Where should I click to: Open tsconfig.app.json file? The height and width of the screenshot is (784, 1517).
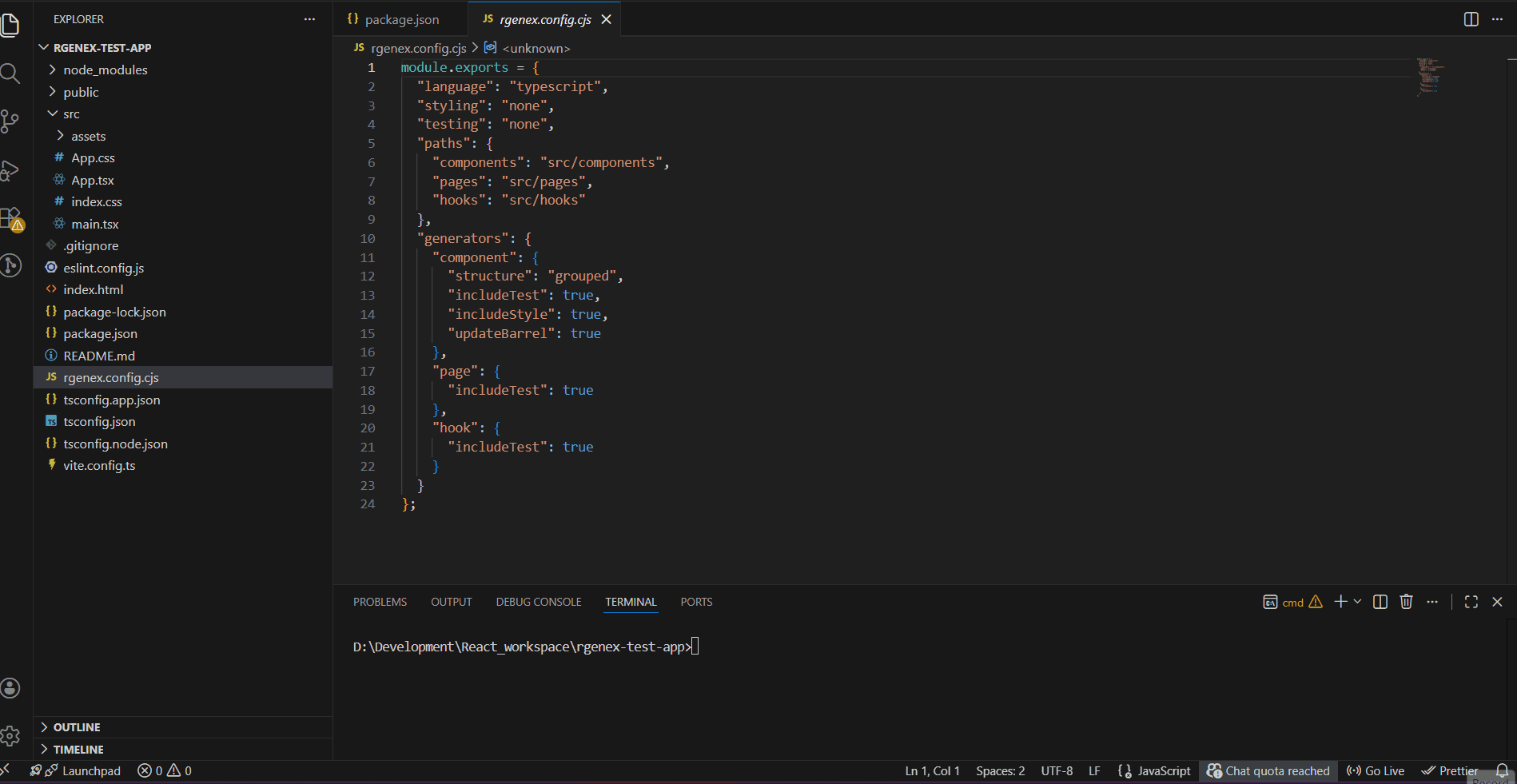183,400
